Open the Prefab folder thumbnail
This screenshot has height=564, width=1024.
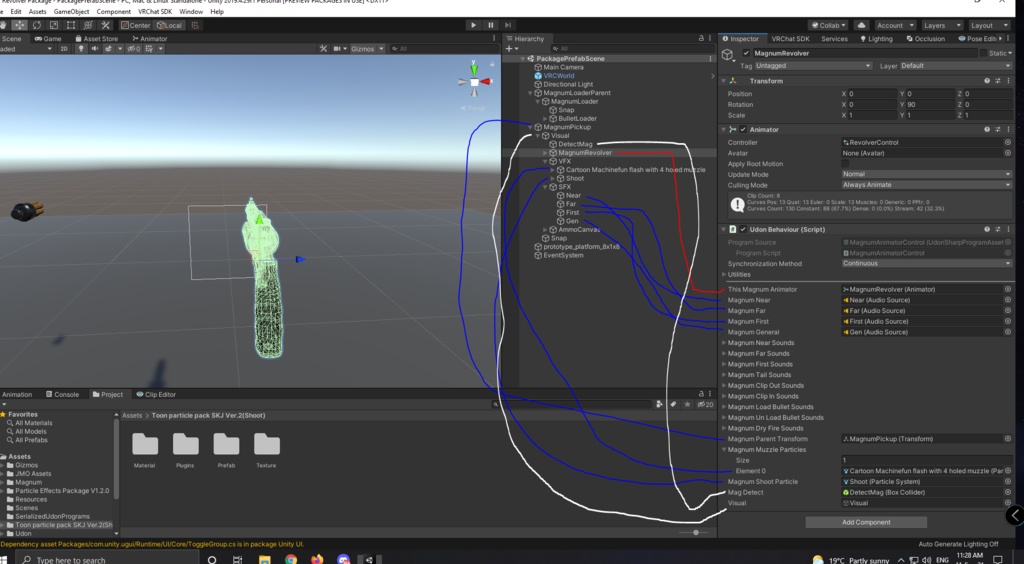226,445
